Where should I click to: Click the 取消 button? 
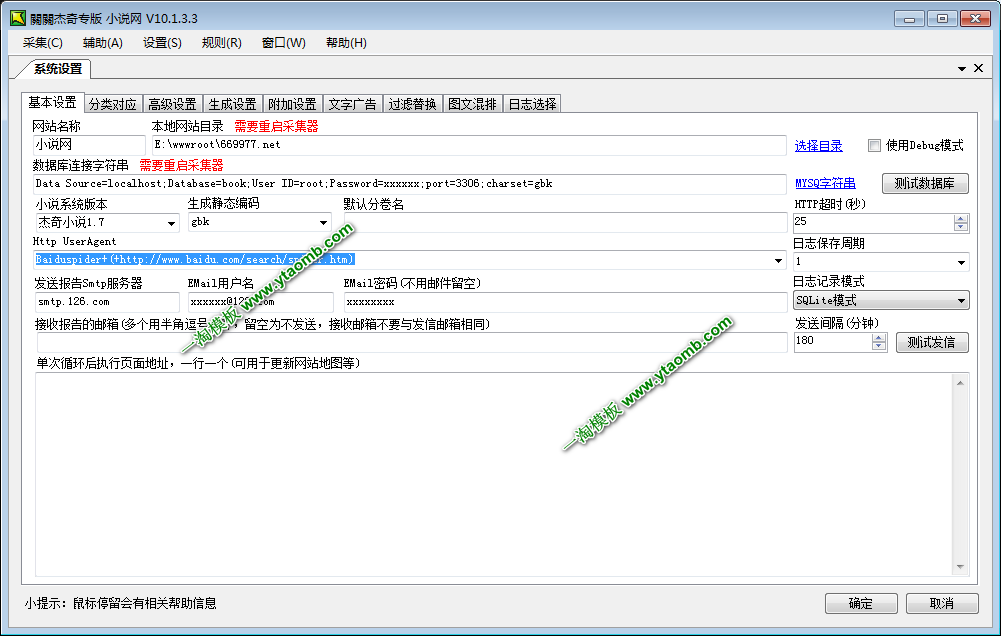(x=942, y=603)
